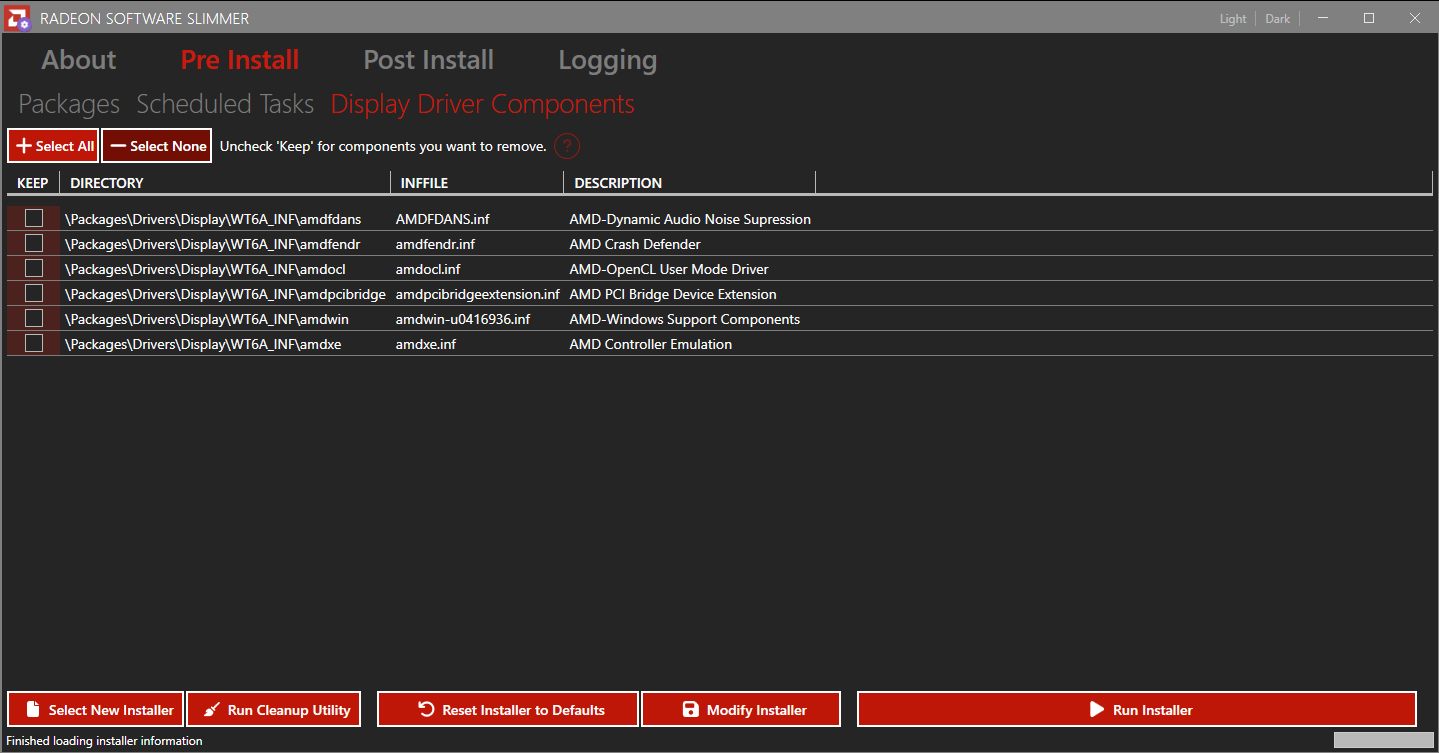Viewport: 1439px width, 753px height.
Task: Switch to Display Driver Components sub-tab
Action: [x=483, y=104]
